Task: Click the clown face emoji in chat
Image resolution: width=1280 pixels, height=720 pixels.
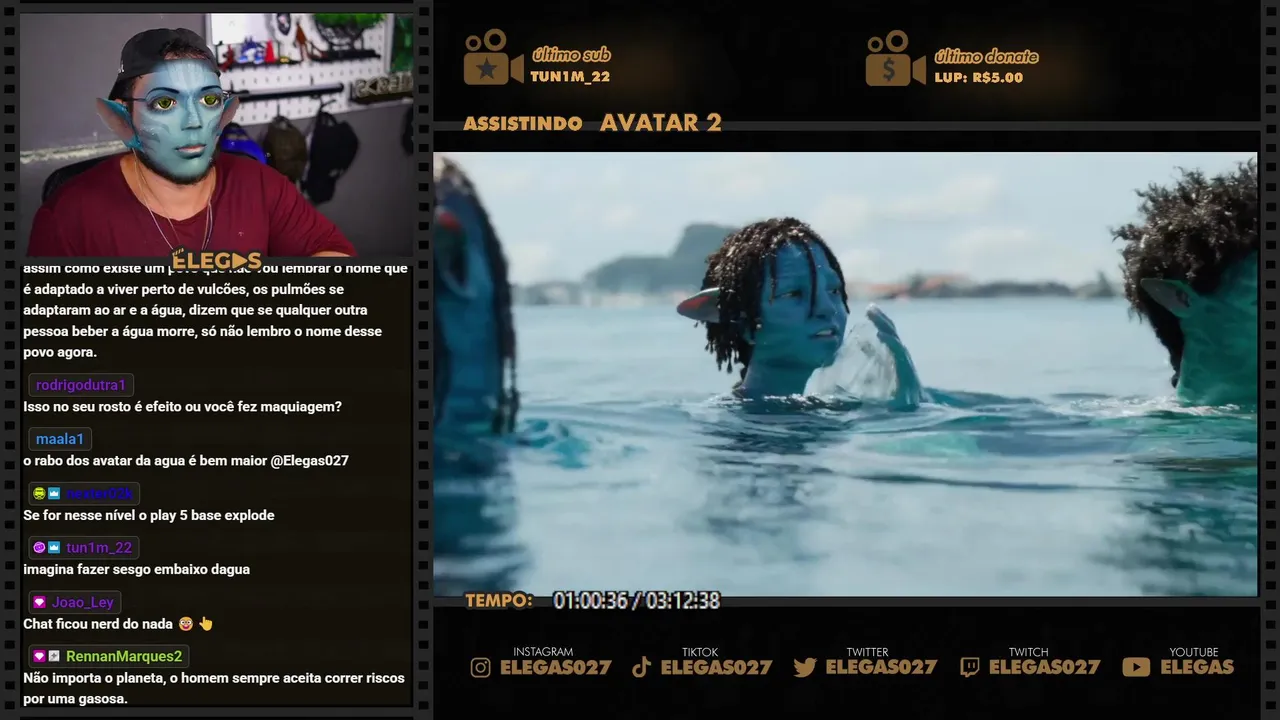Action: 185,623
